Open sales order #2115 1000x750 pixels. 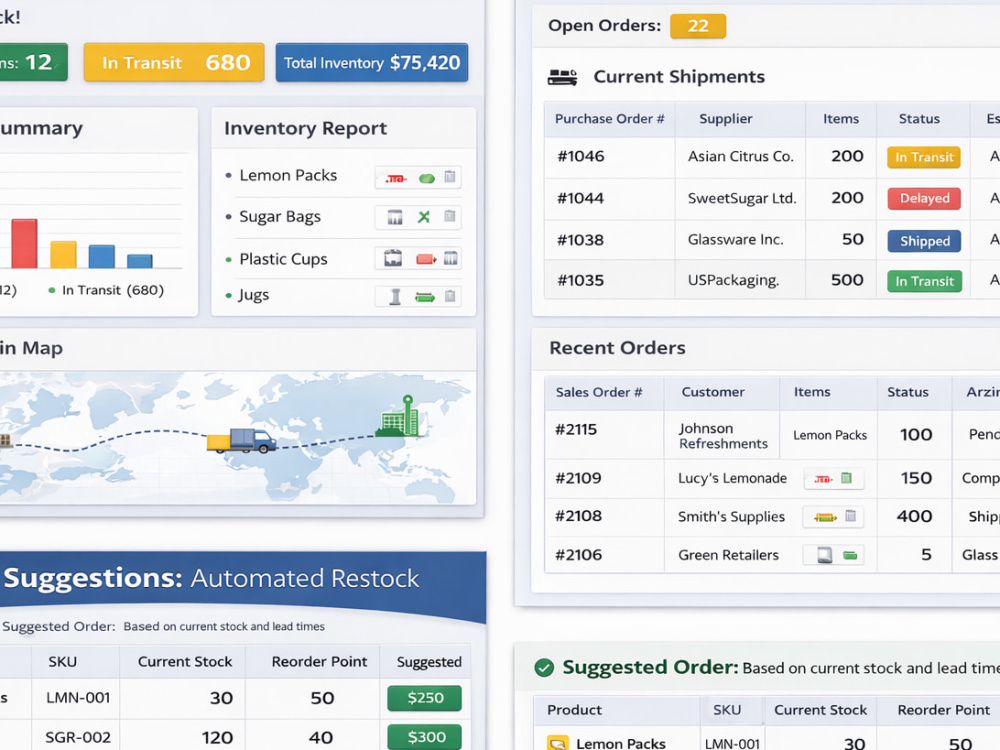tap(577, 430)
